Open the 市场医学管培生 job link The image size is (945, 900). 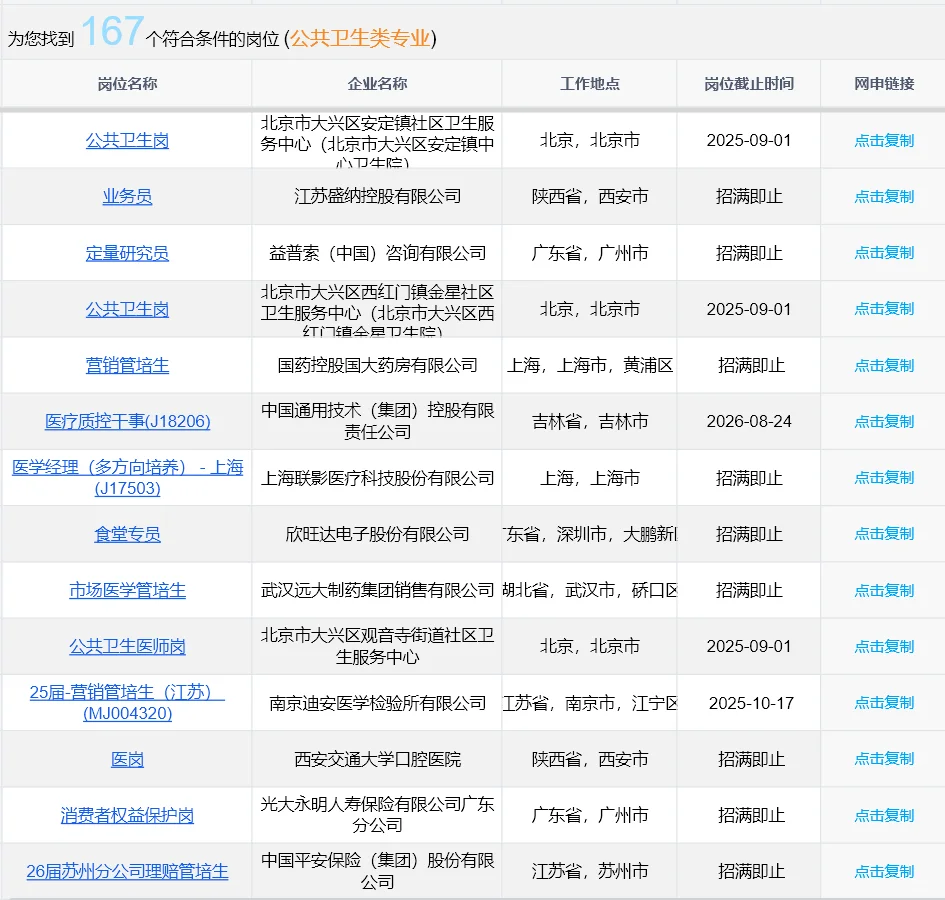[x=127, y=590]
